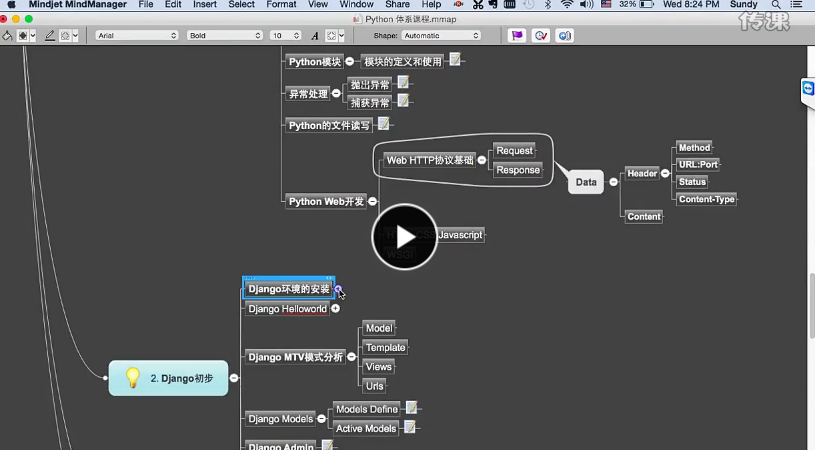Image resolution: width=815 pixels, height=473 pixels.
Task: Open the File menu
Action: 146,5
